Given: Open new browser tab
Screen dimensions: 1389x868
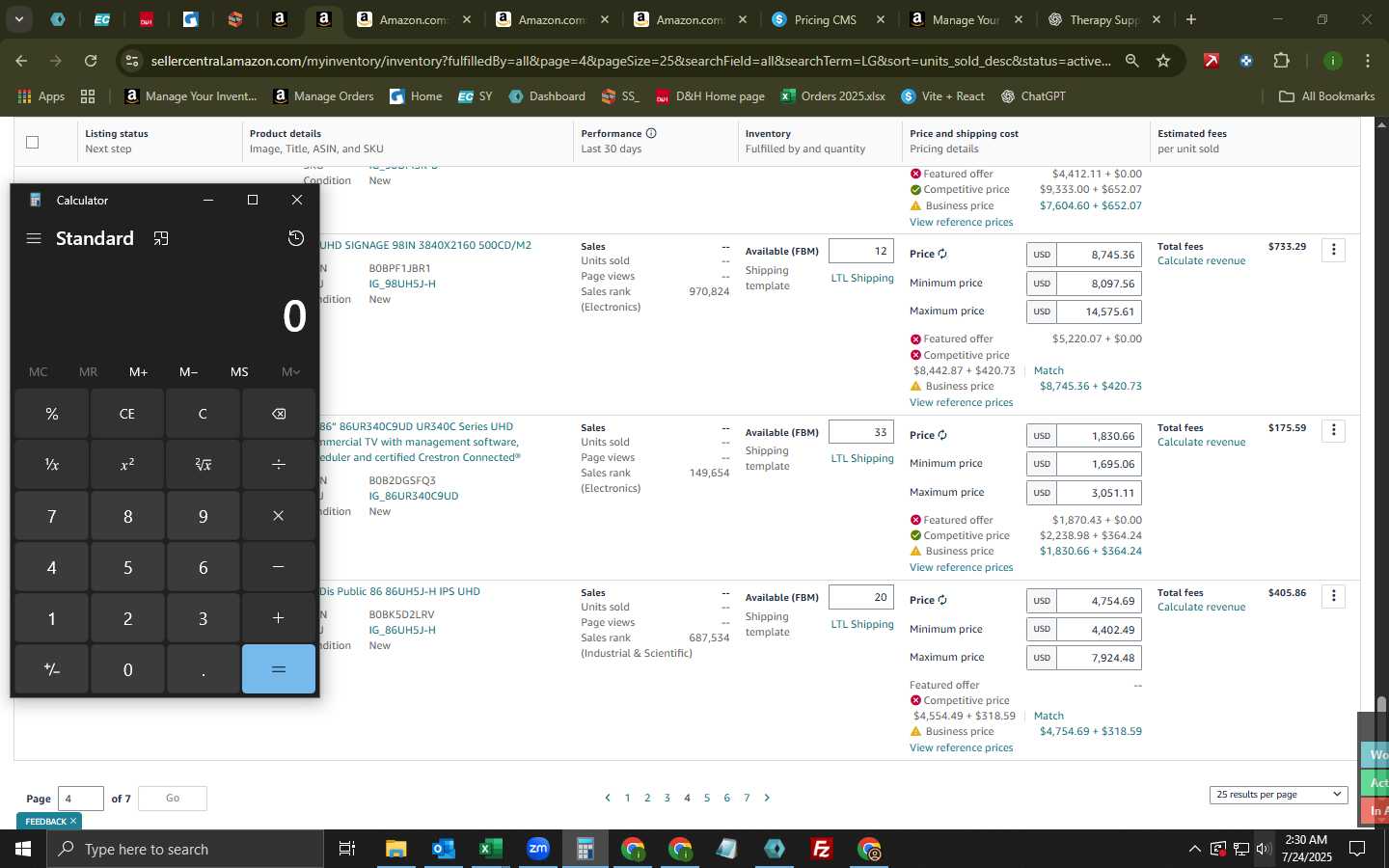Looking at the screenshot, I should coord(1191,19).
